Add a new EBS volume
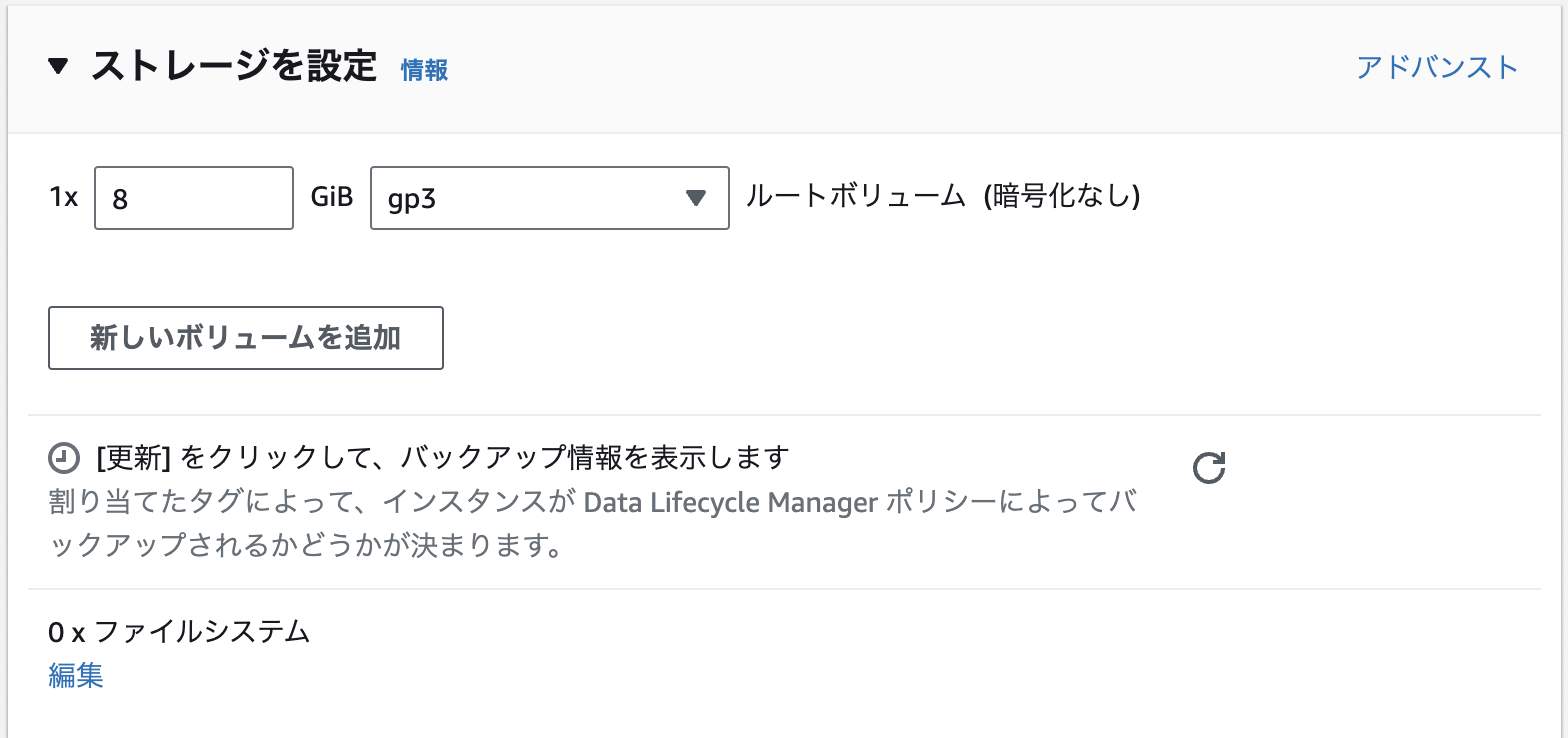This screenshot has height=738, width=1568. coord(245,338)
